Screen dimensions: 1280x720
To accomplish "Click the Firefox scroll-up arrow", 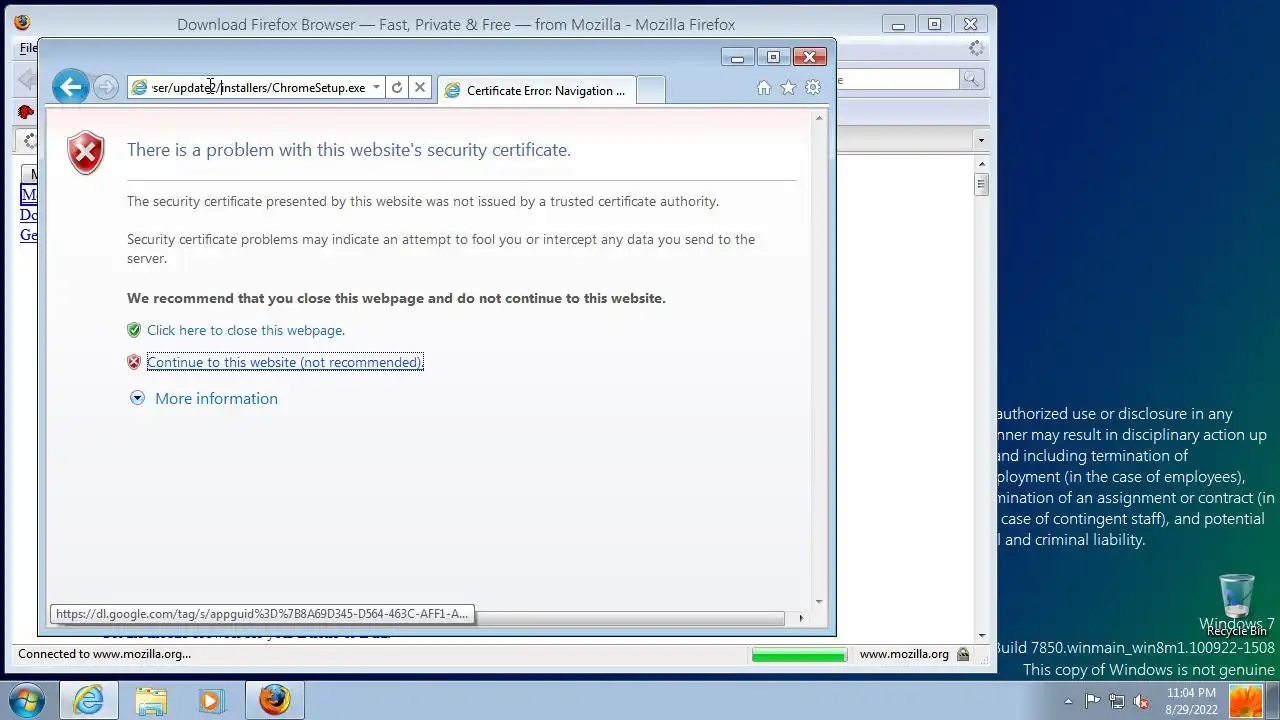I will (982, 164).
